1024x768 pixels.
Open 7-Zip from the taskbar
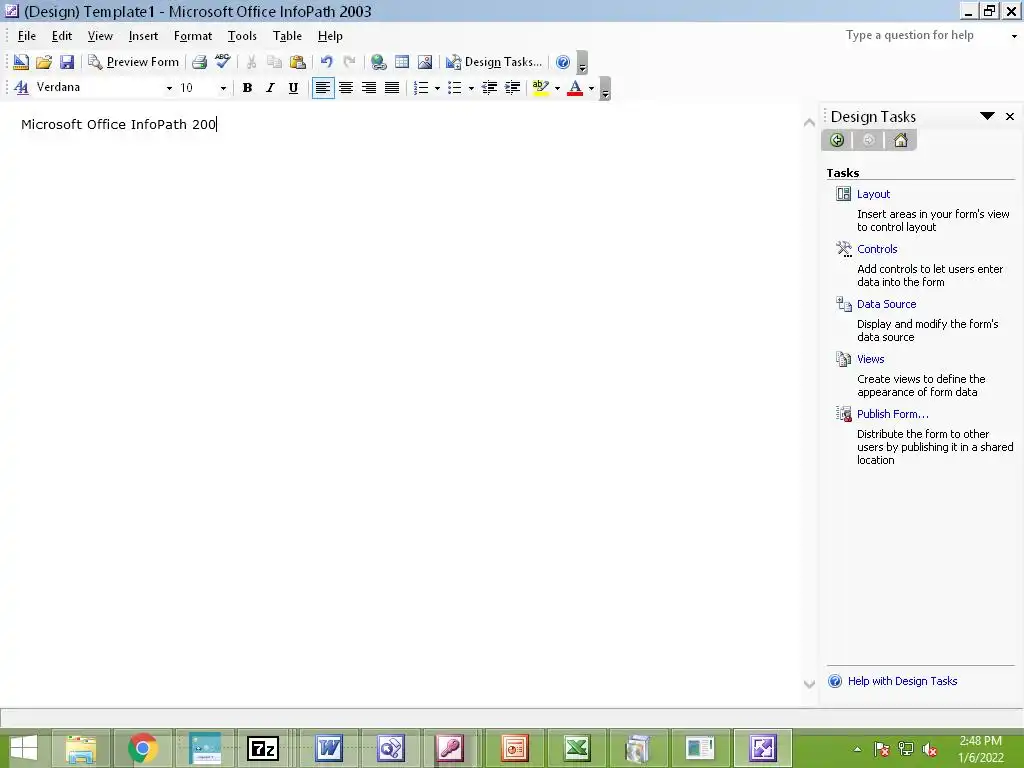pyautogui.click(x=263, y=748)
